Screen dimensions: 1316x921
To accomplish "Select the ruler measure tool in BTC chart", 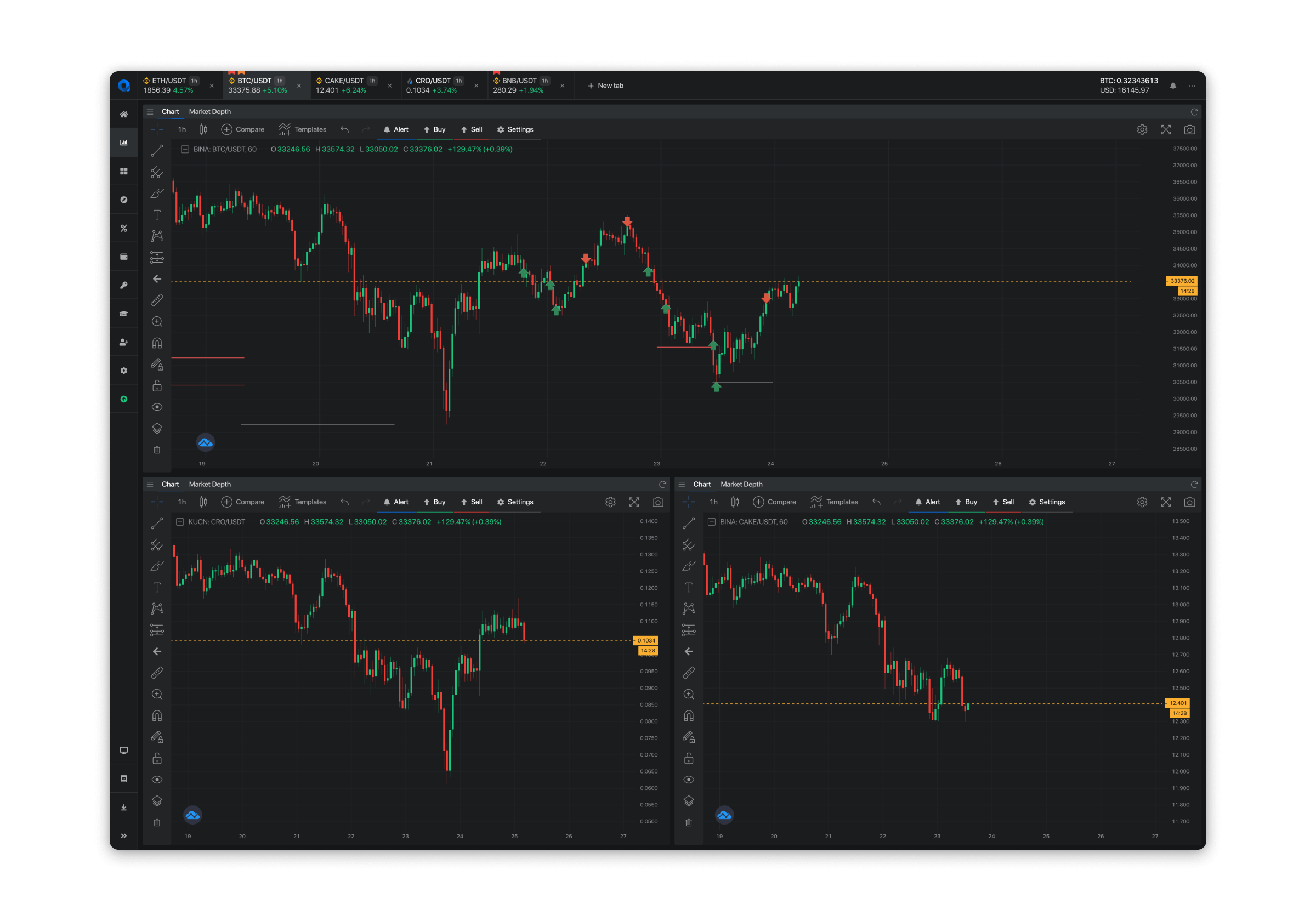I will (157, 300).
